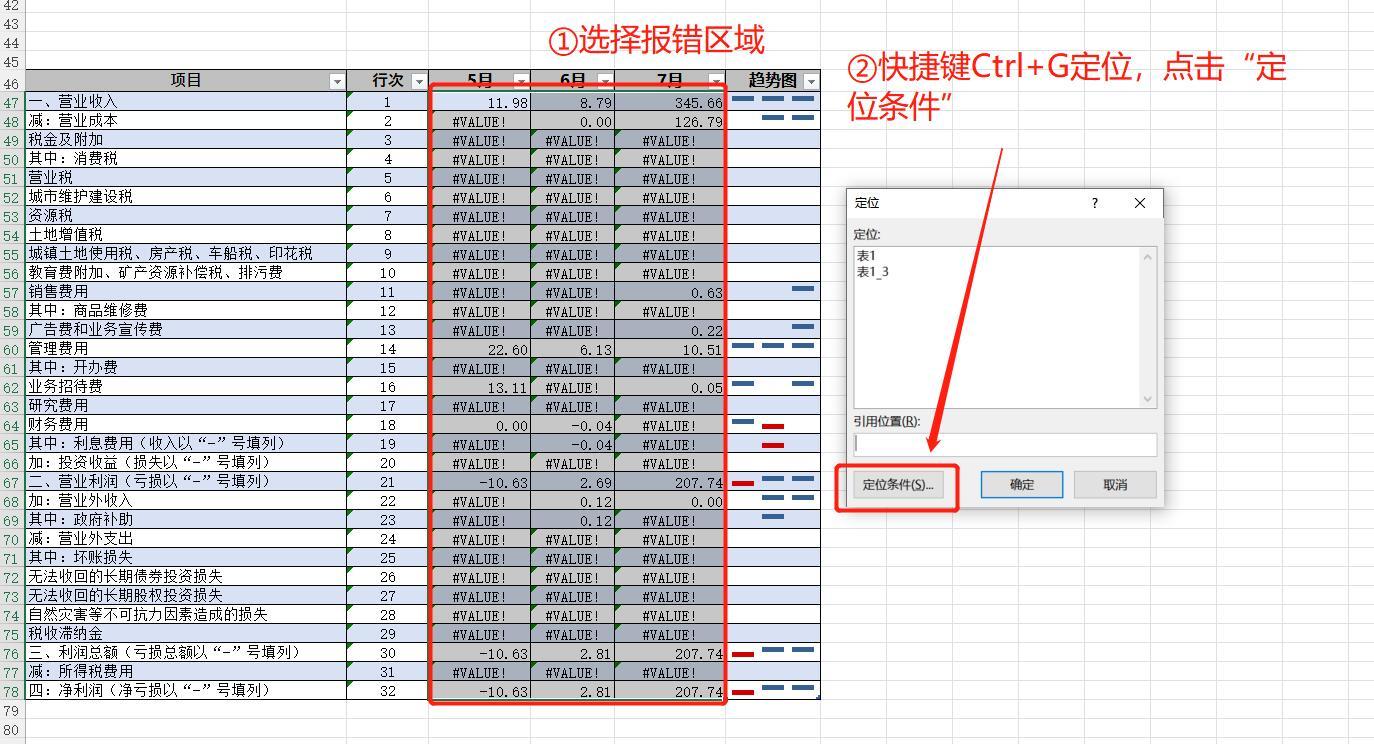This screenshot has width=1374, height=744.
Task: Click 行次 value 21 in 营业利润 row
Action: (388, 481)
